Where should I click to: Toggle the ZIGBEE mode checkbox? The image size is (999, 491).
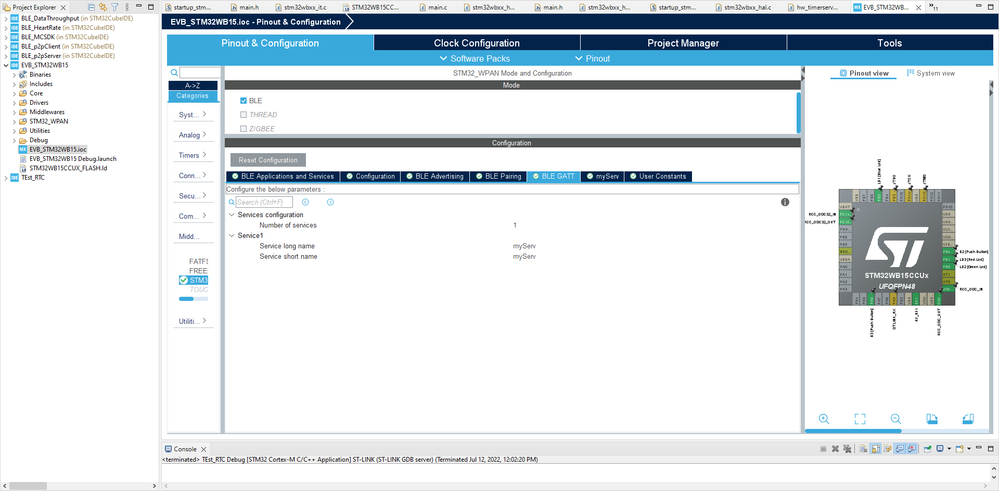(243, 129)
